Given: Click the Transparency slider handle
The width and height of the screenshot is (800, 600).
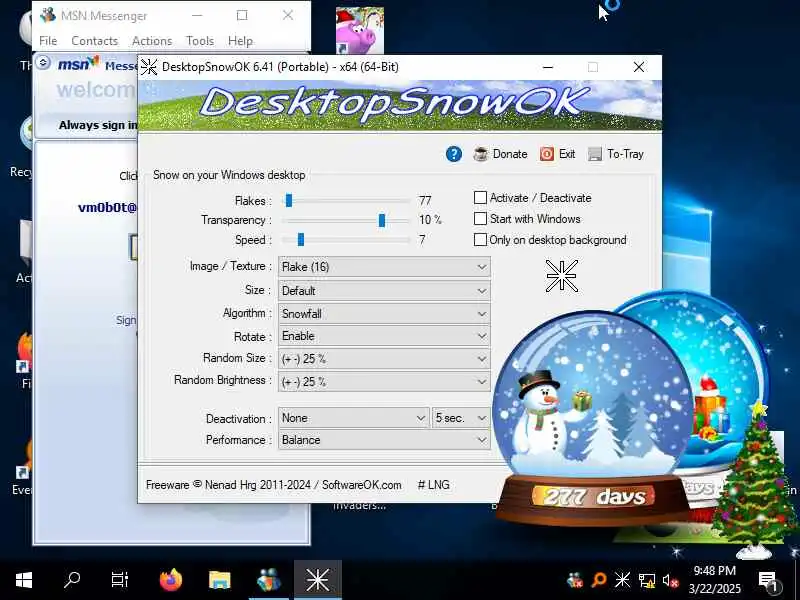Looking at the screenshot, I should (382, 220).
